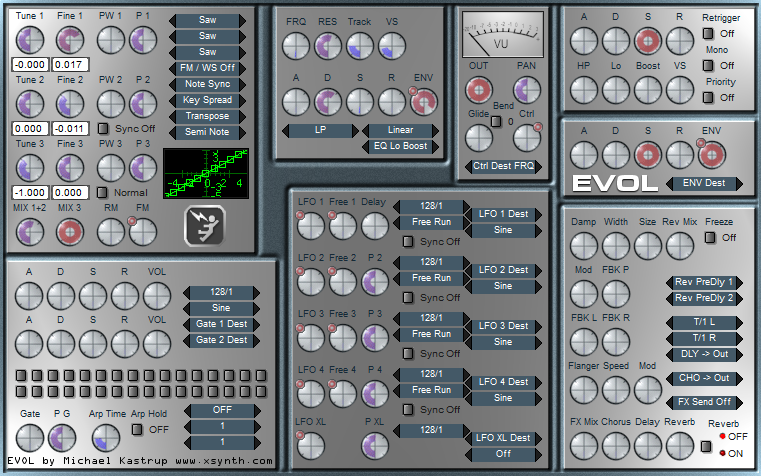Toggle the reverb Freeze switch

pyautogui.click(x=709, y=238)
